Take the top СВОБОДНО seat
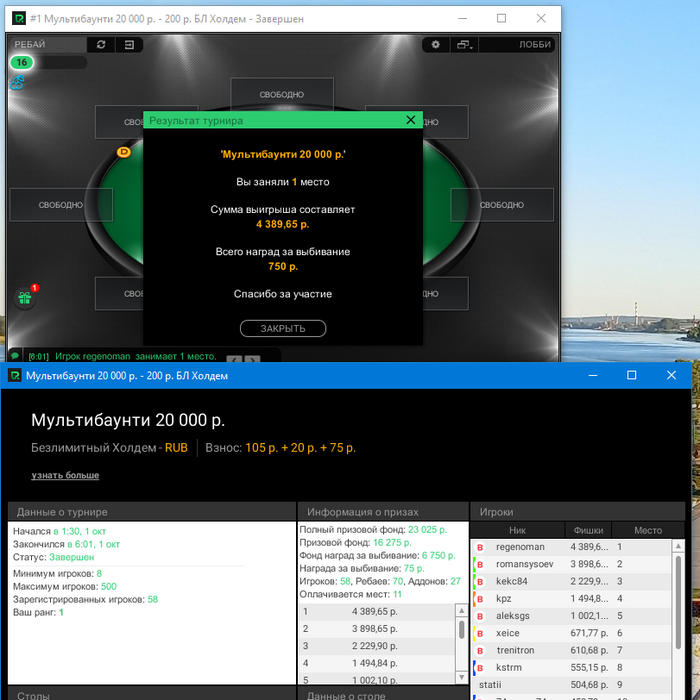Screen dimensions: 700x700 click(x=282, y=94)
